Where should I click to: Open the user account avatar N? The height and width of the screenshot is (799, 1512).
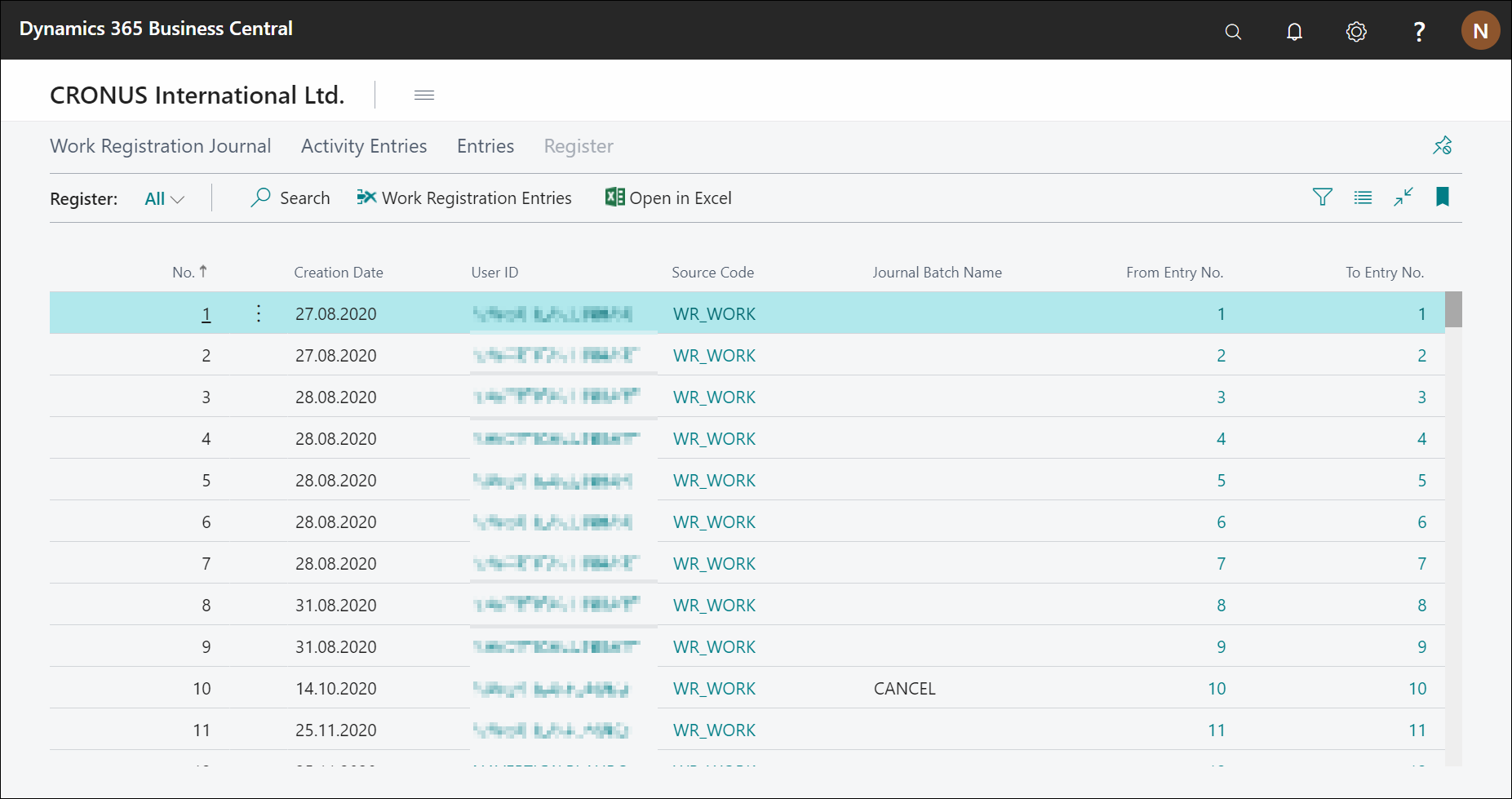click(x=1480, y=31)
